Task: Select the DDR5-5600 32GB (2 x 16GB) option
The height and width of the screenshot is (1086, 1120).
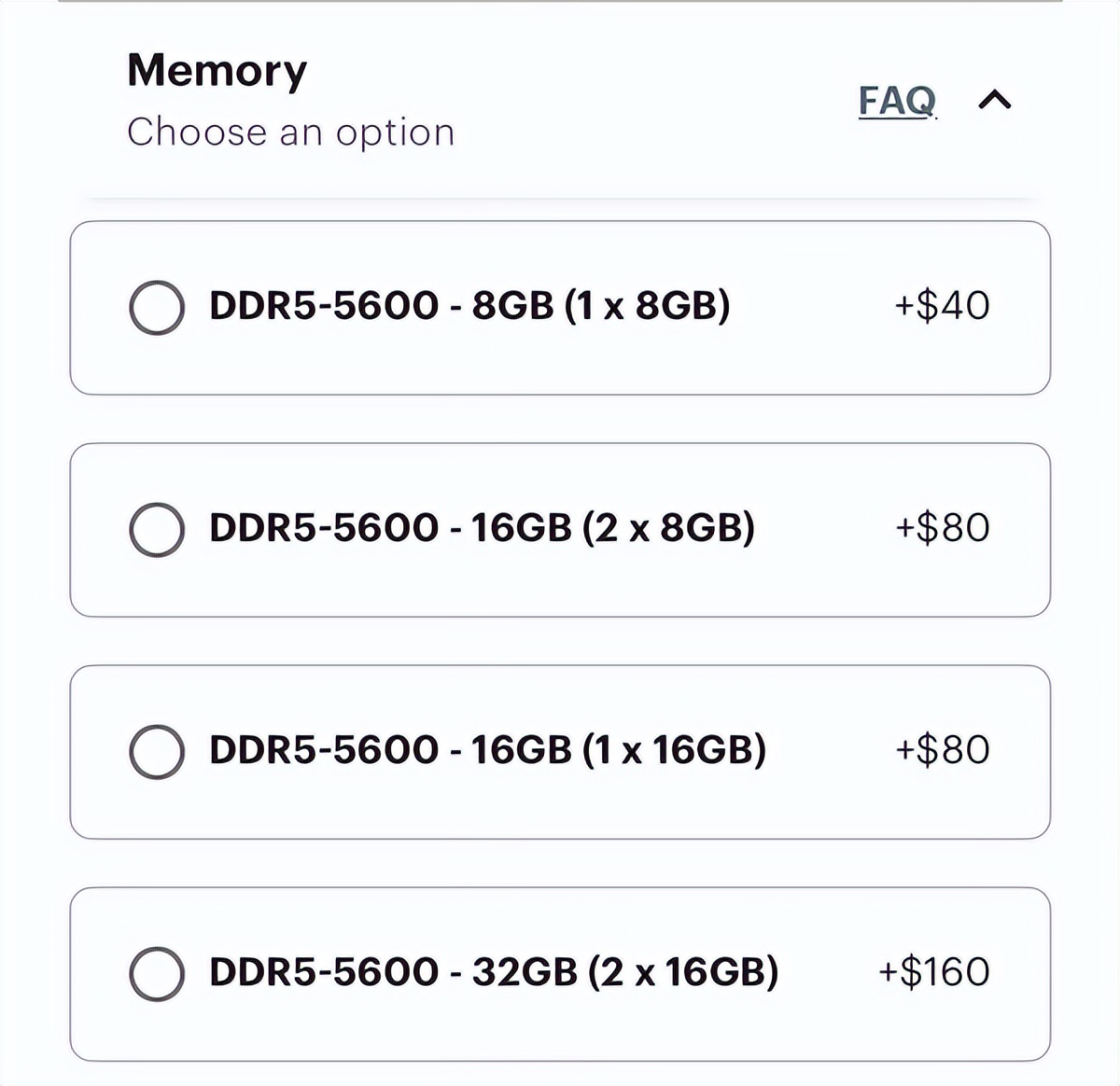Action: pyautogui.click(x=159, y=969)
